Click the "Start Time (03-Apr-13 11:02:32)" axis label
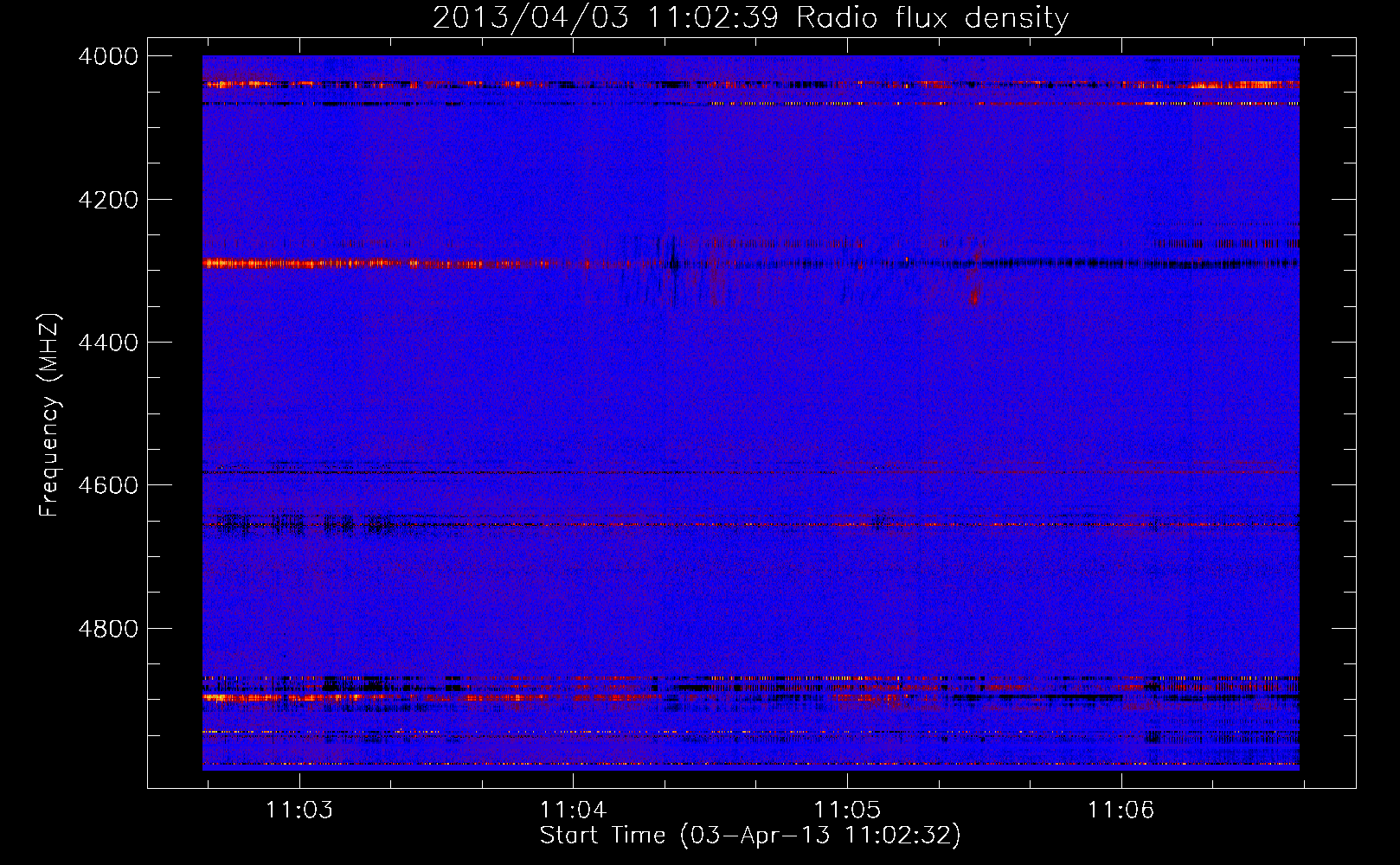This screenshot has height=865, width=1400. pyautogui.click(x=750, y=836)
